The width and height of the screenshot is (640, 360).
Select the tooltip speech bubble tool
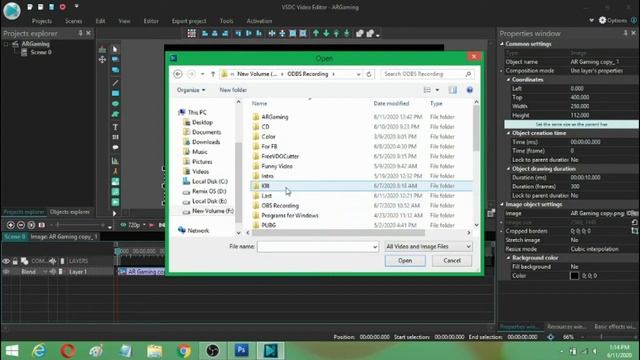(x=116, y=147)
